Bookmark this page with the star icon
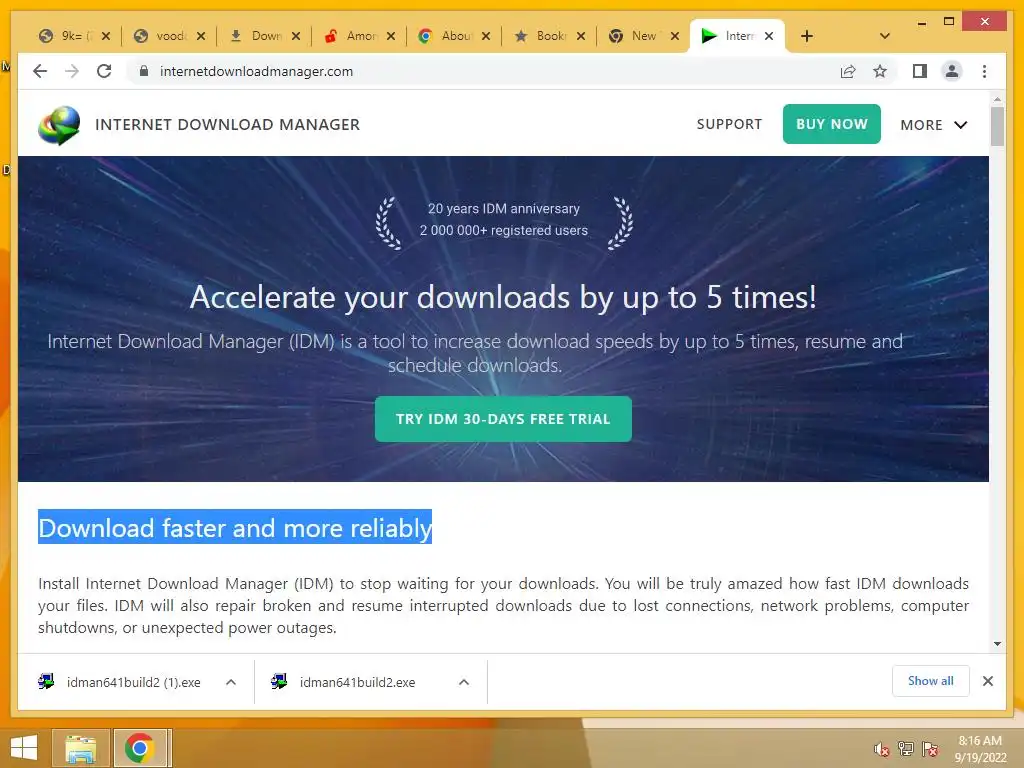Viewport: 1024px width, 768px height. click(880, 71)
